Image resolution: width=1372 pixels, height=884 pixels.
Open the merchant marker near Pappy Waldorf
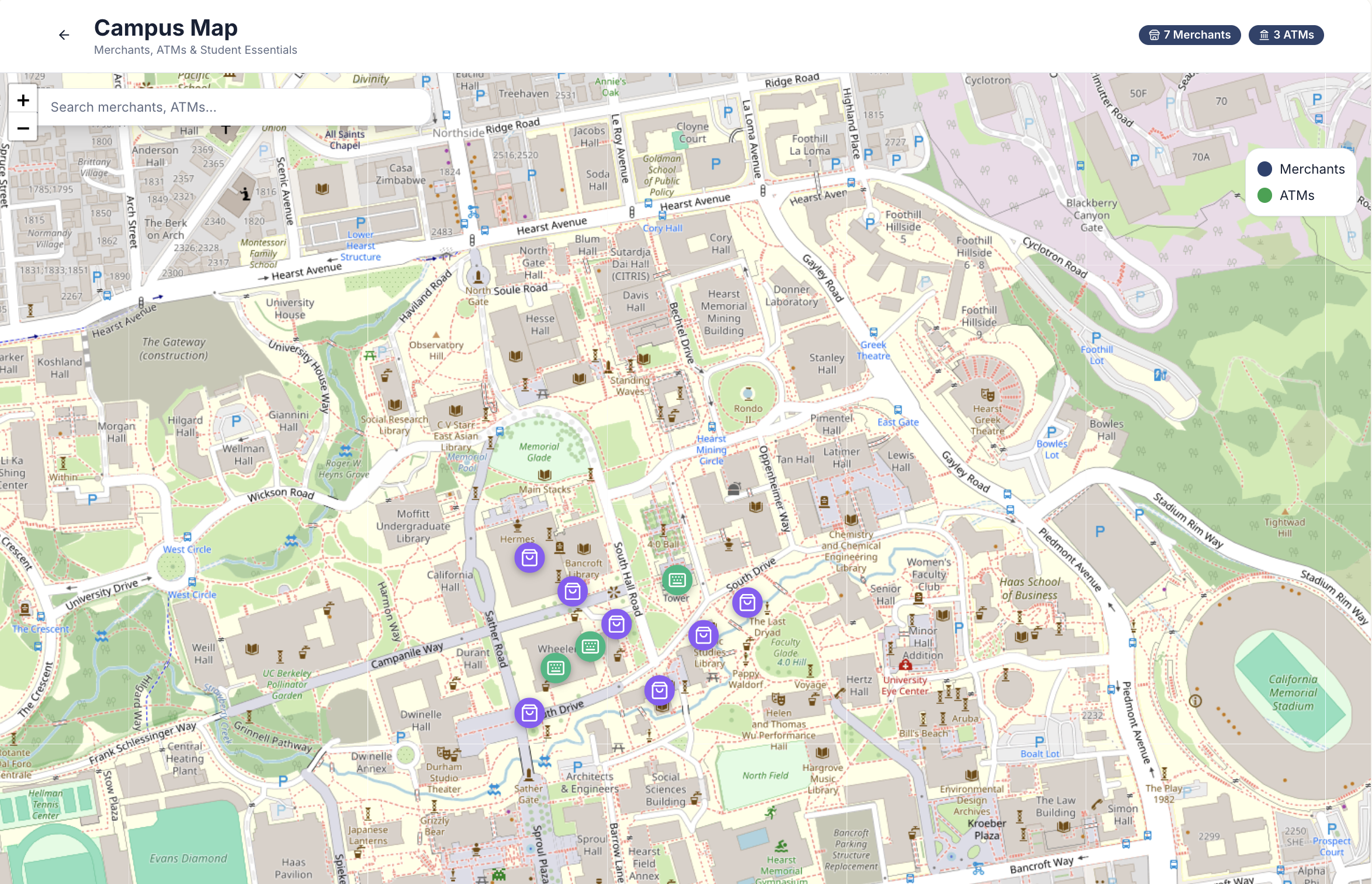click(659, 691)
